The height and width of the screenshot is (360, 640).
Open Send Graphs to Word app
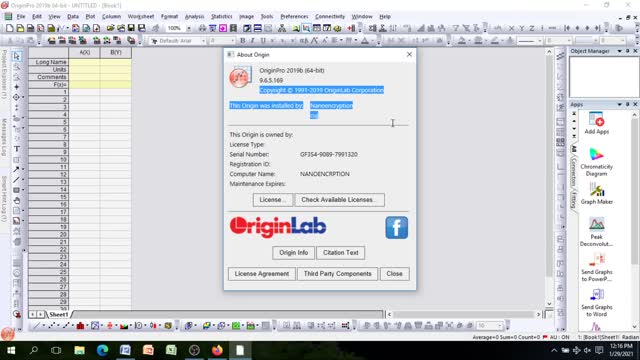[x=596, y=302]
